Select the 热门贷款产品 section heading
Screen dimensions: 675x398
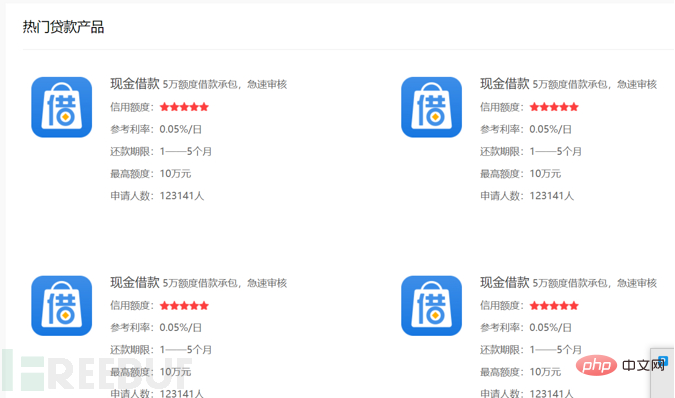click(x=63, y=27)
